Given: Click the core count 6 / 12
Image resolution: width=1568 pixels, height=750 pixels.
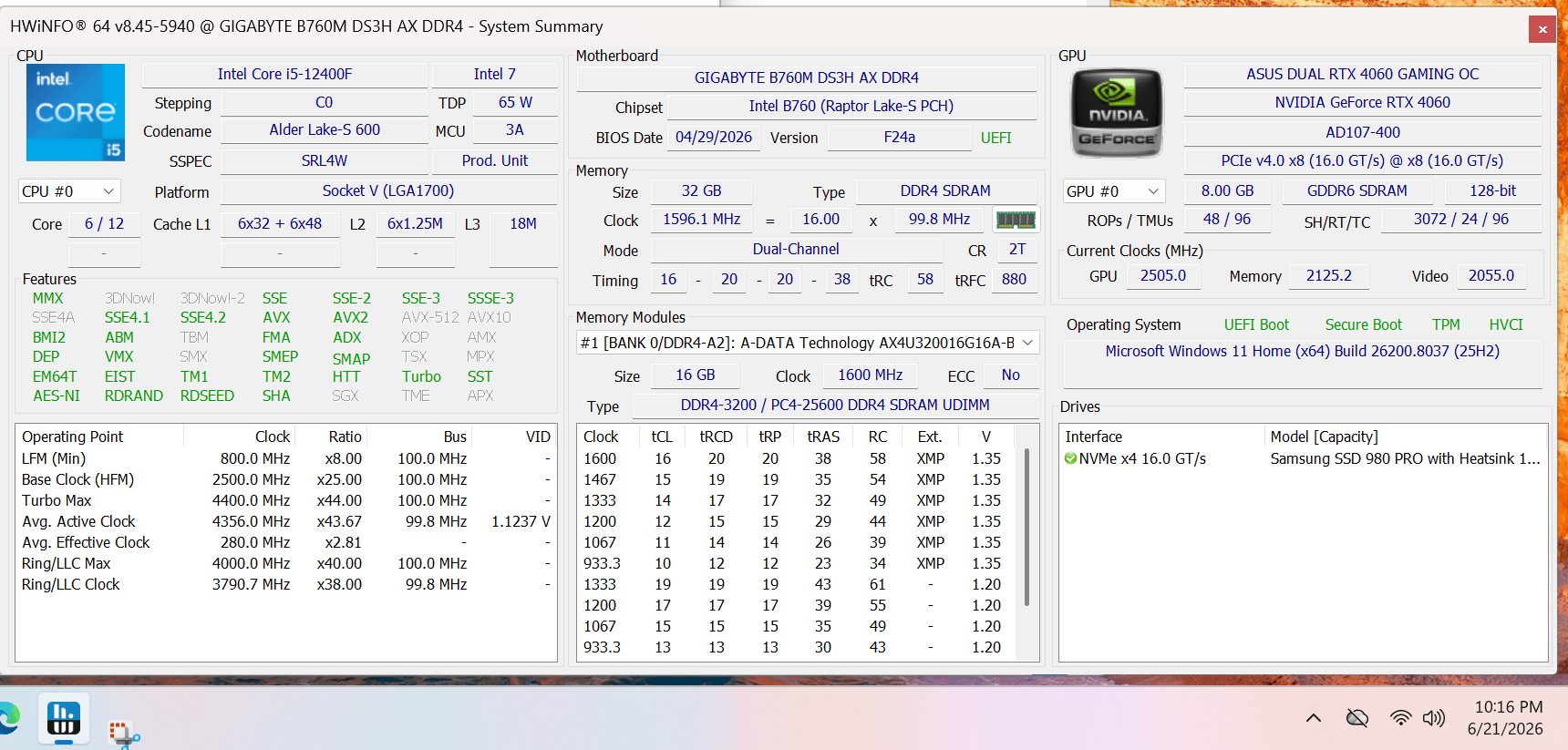Looking at the screenshot, I should click(104, 224).
